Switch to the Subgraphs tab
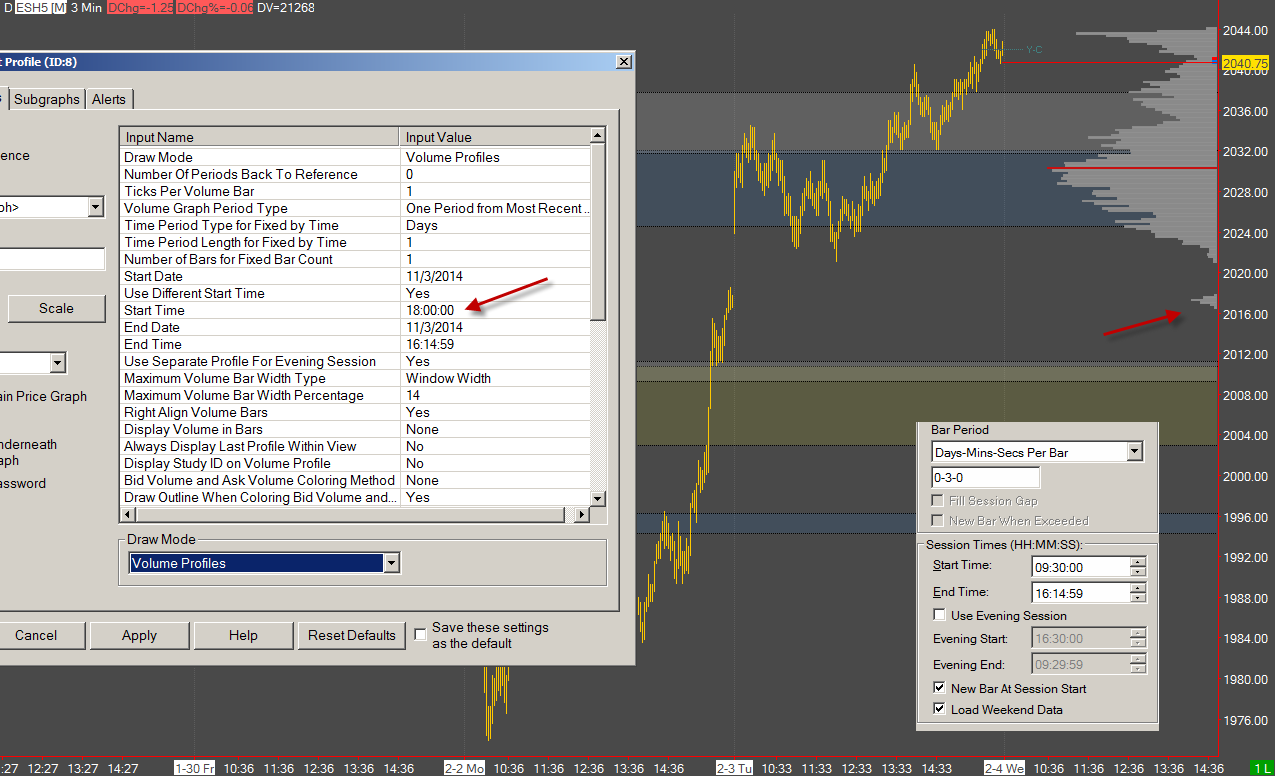Viewport: 1275px width, 776px height. [x=47, y=100]
